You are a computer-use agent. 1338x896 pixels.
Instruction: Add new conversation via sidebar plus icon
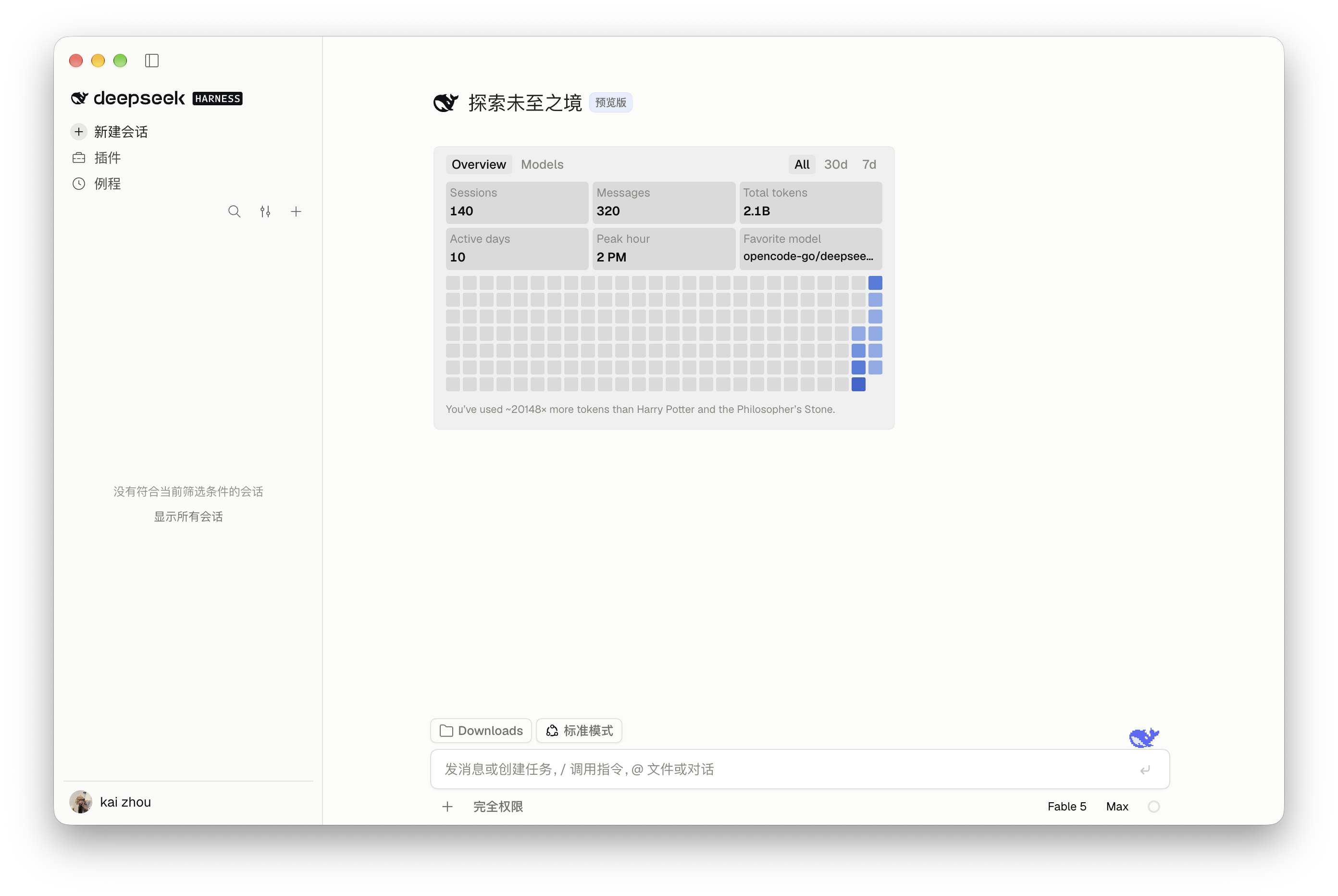point(296,212)
